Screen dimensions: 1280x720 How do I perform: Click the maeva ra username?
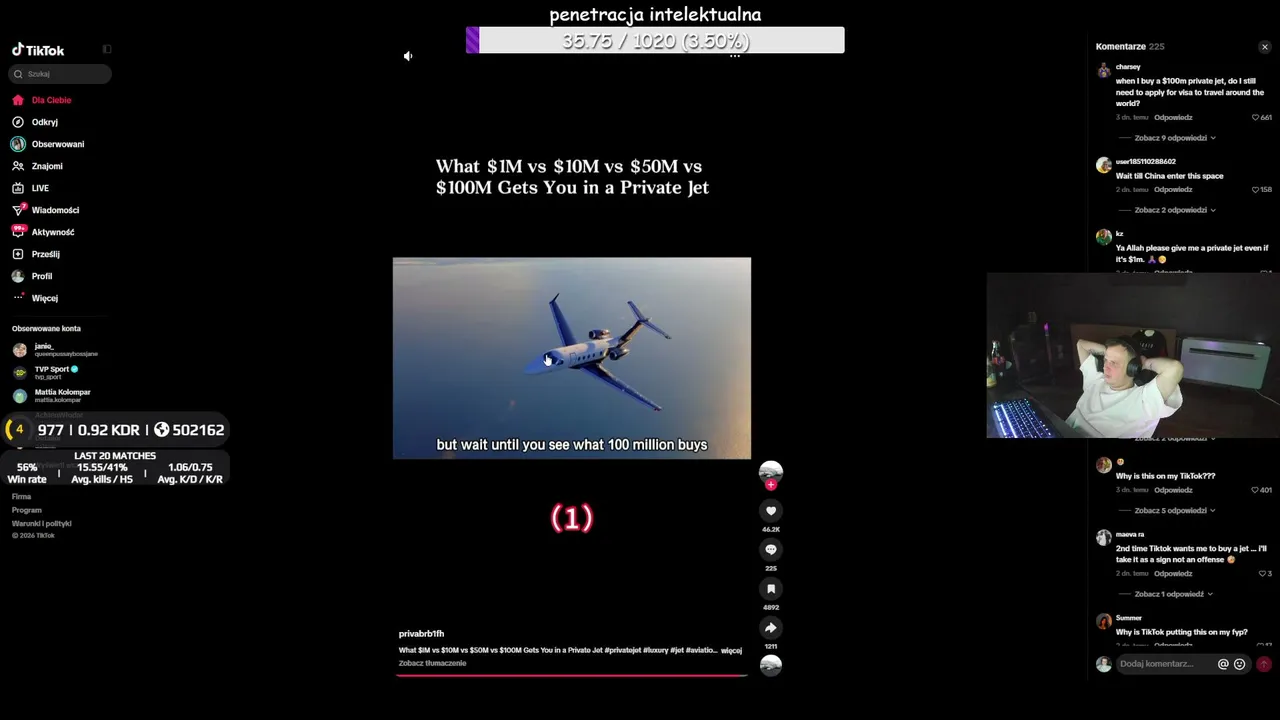pyautogui.click(x=1130, y=534)
